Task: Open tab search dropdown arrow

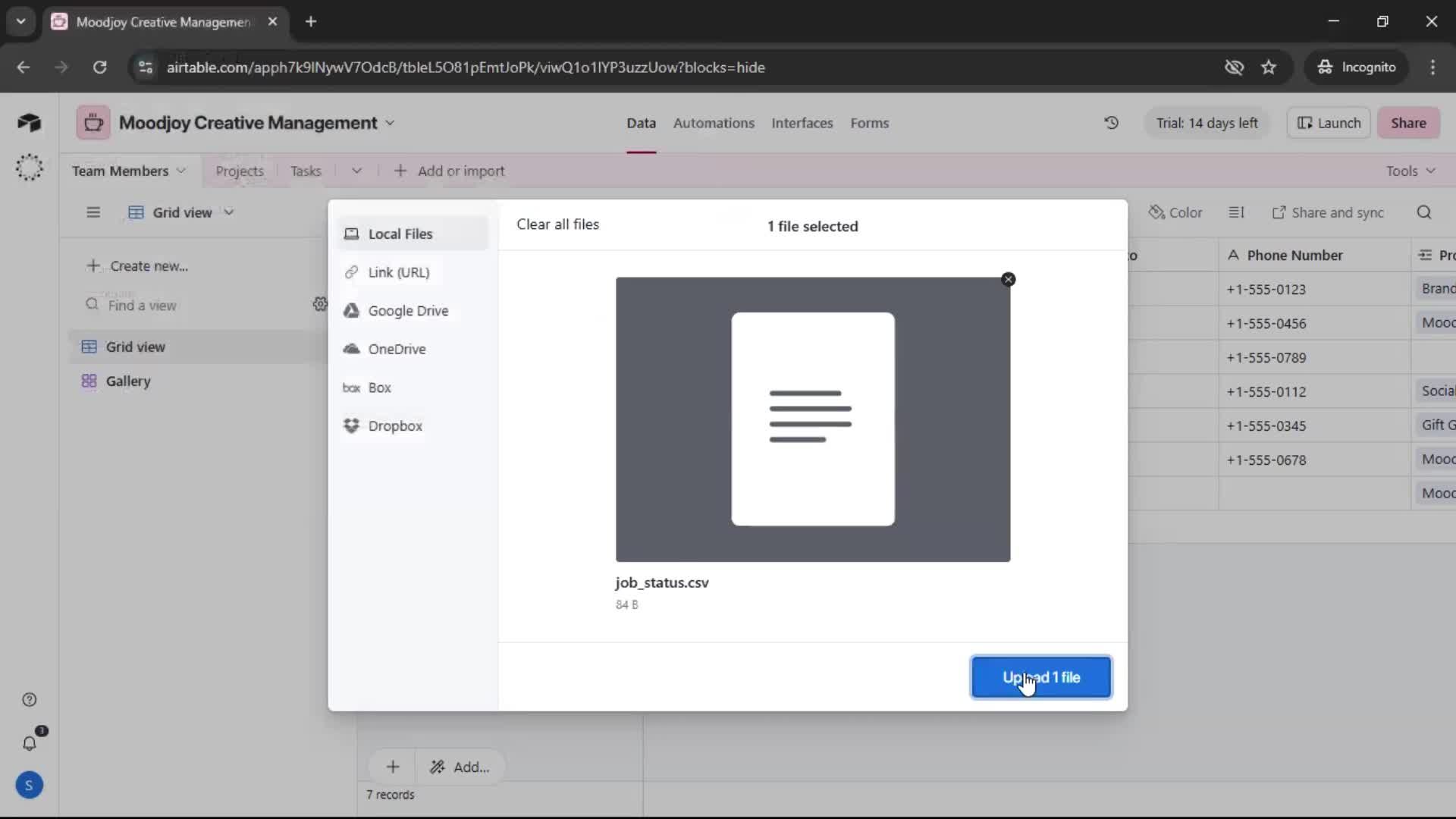Action: 20,21
